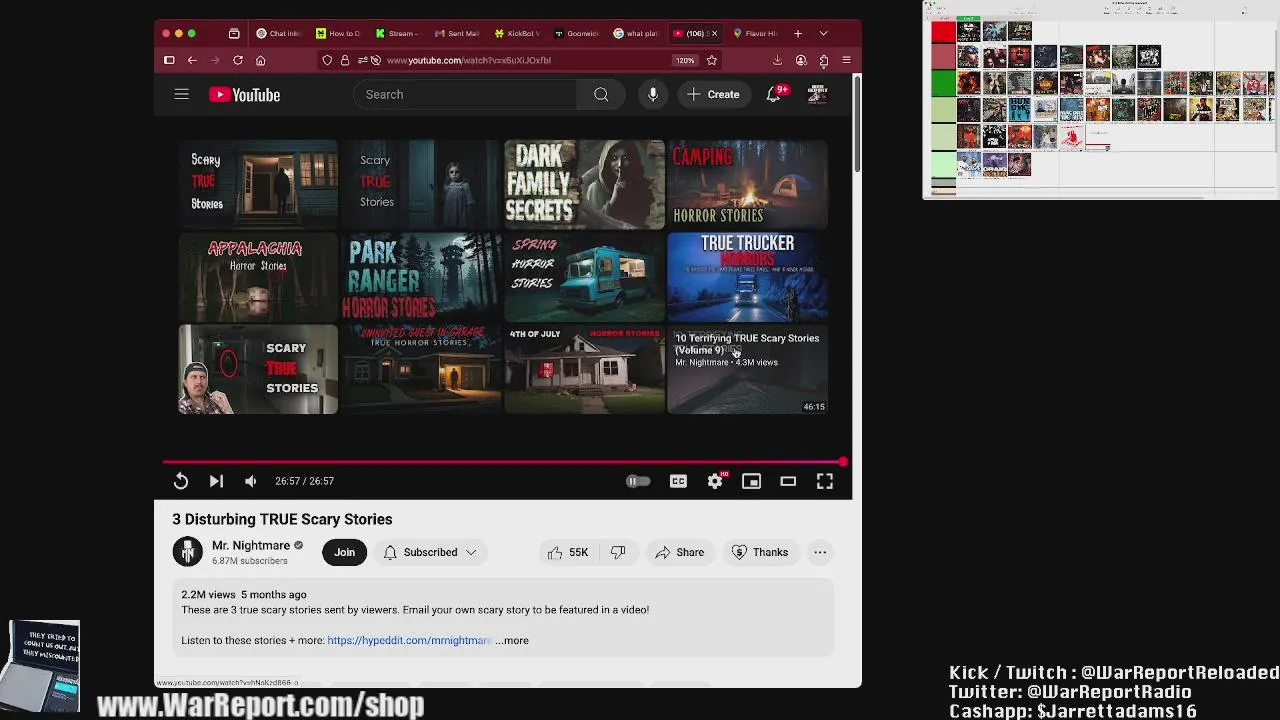The height and width of the screenshot is (720, 1280).
Task: Open the Camping Horror Stories thumbnail
Action: coord(747,184)
